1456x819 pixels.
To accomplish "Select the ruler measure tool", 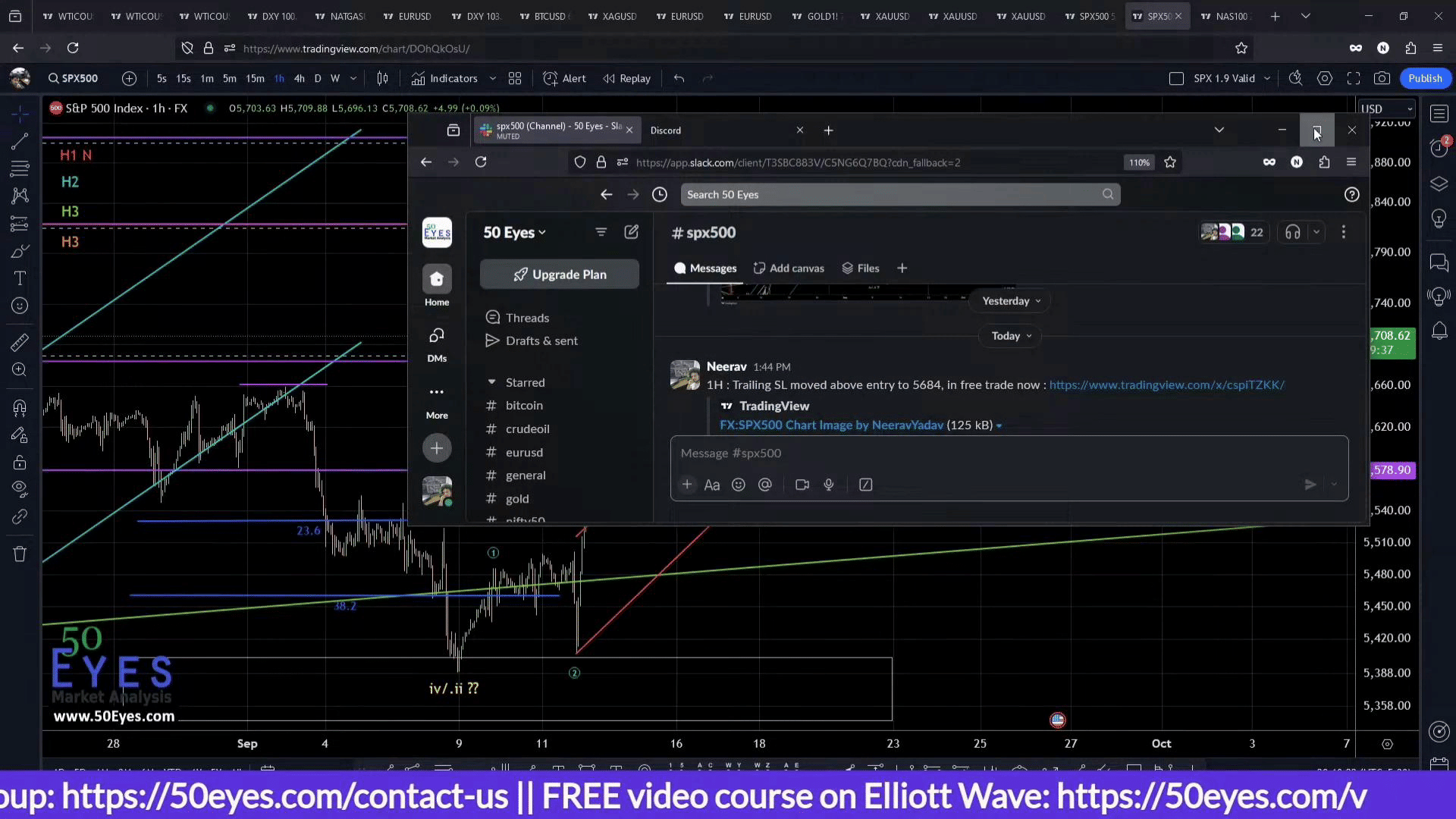I will pos(20,343).
